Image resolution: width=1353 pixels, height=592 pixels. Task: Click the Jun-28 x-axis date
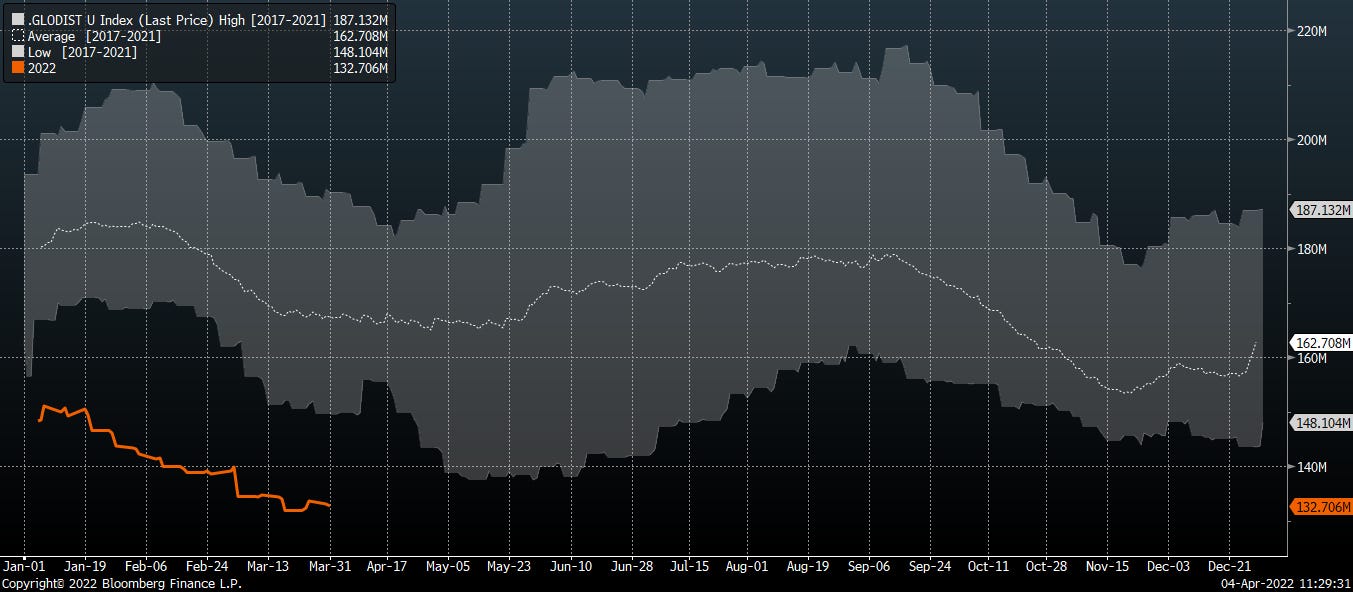click(631, 567)
